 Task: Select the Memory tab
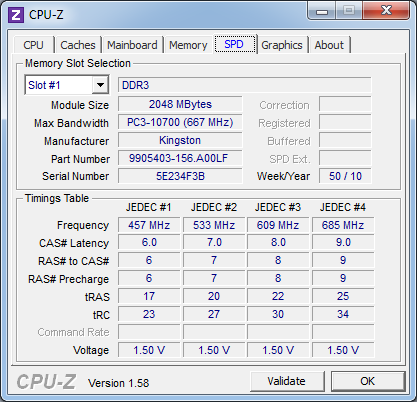click(188, 45)
